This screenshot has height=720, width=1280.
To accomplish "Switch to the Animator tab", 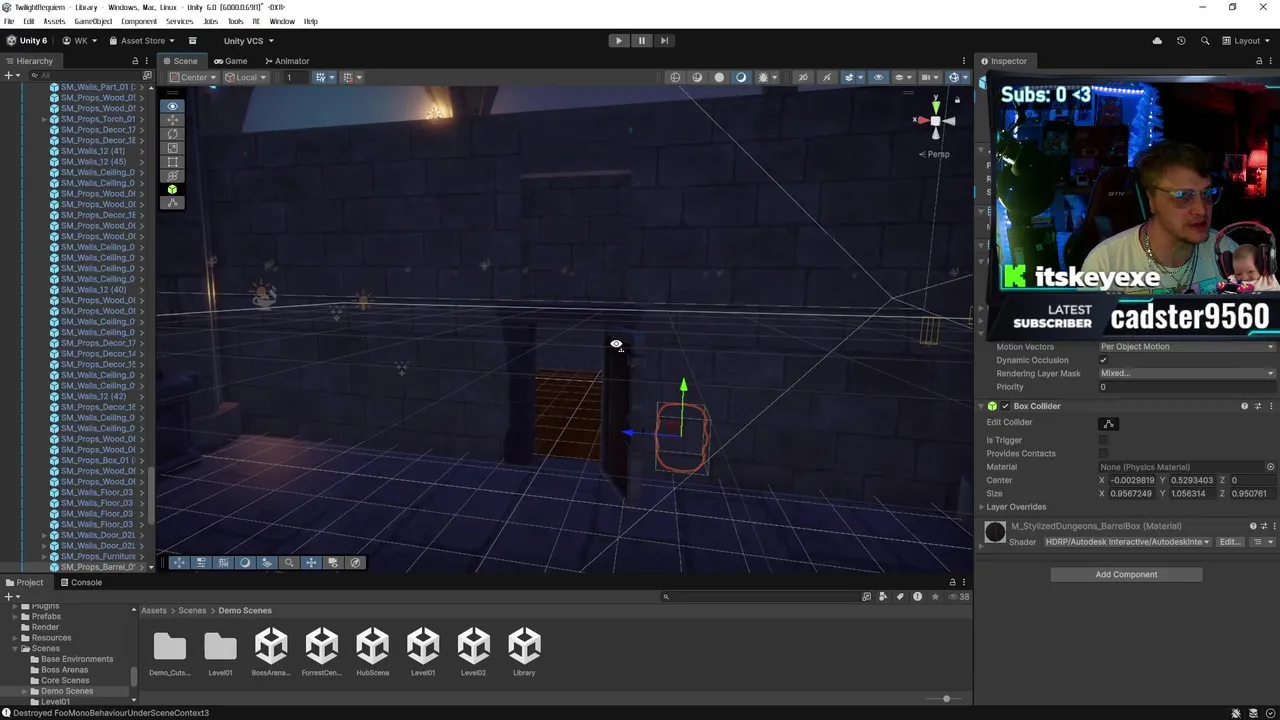I will tap(285, 61).
